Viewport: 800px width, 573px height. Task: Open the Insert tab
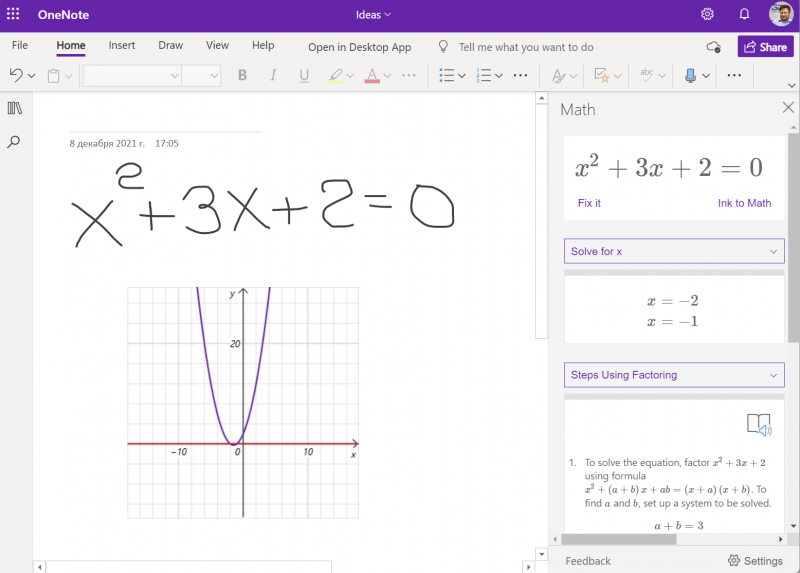click(x=122, y=46)
